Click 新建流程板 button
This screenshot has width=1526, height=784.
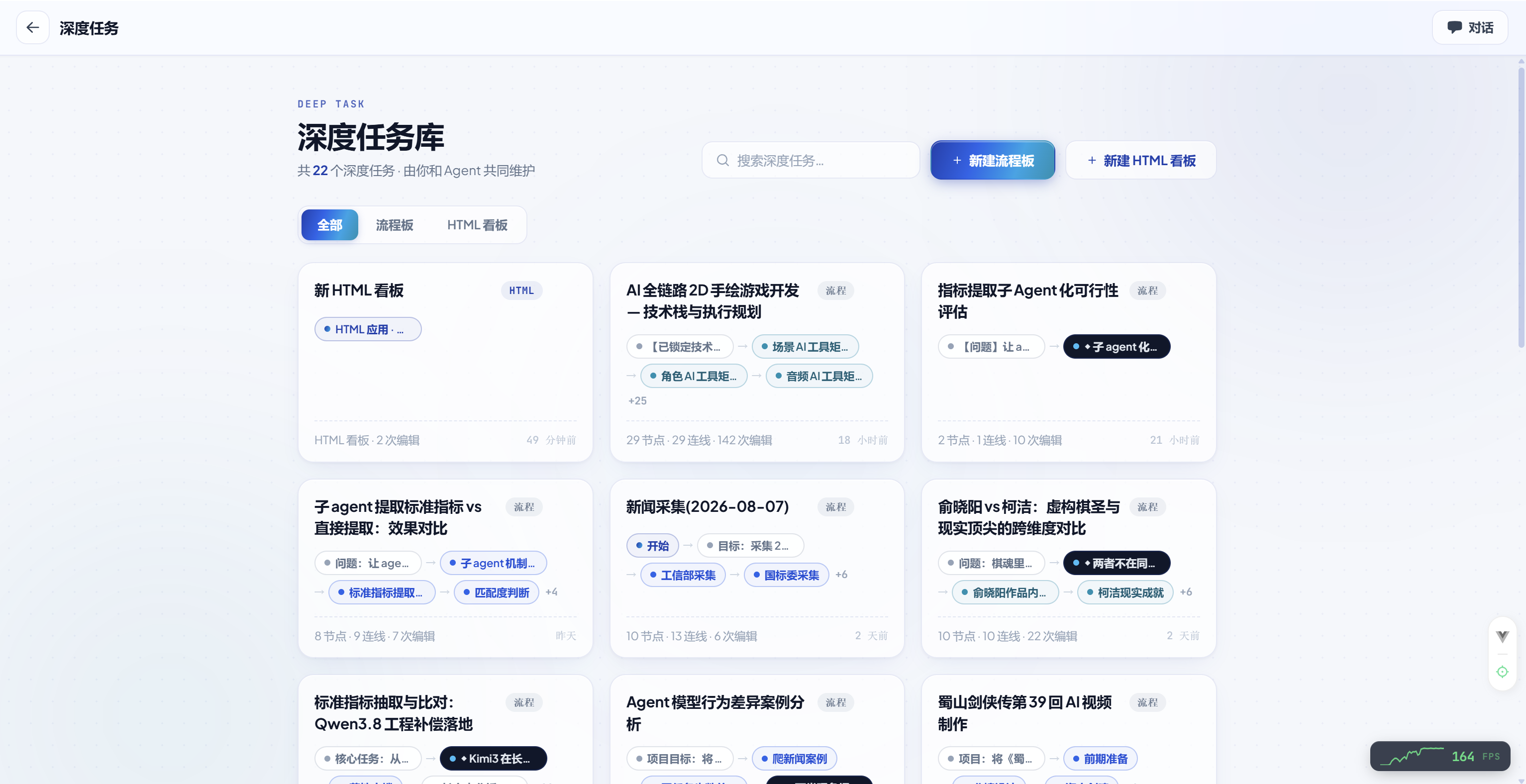point(992,161)
